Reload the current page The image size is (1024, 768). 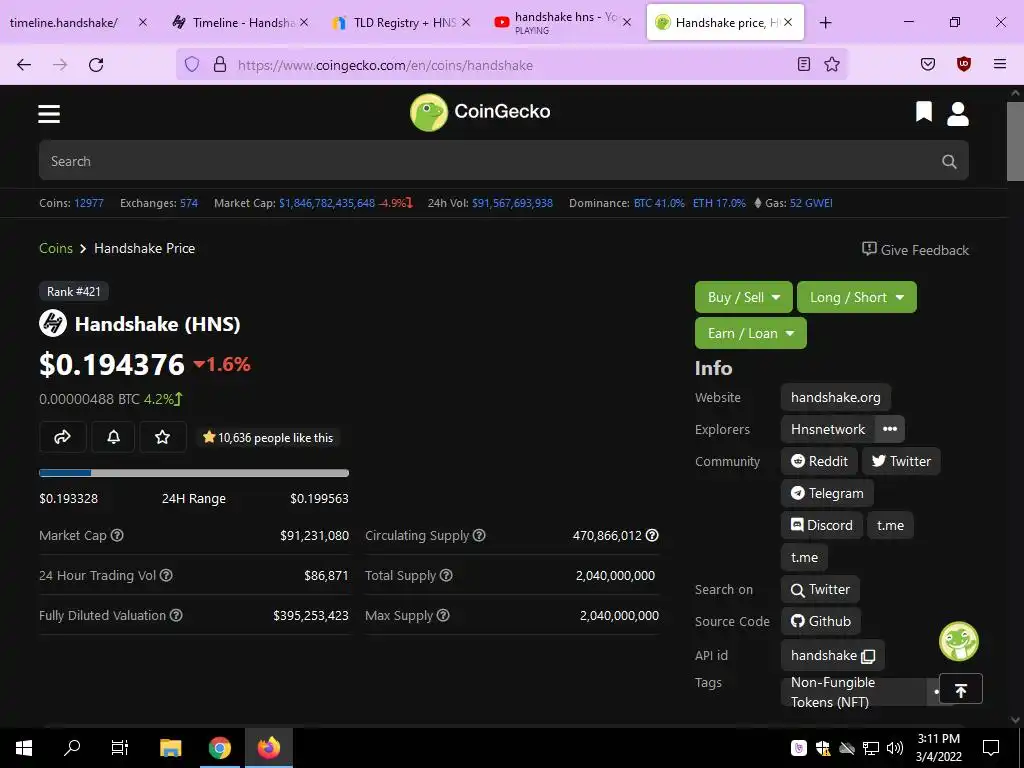[x=96, y=64]
